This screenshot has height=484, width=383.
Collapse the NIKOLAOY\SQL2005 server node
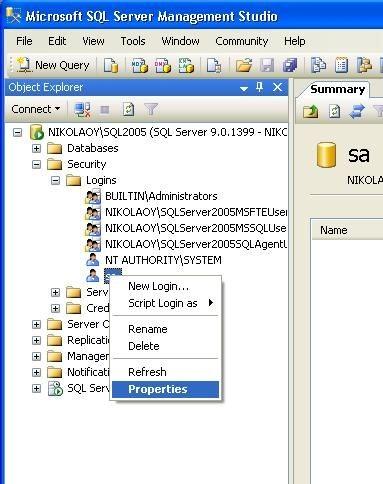(17, 133)
